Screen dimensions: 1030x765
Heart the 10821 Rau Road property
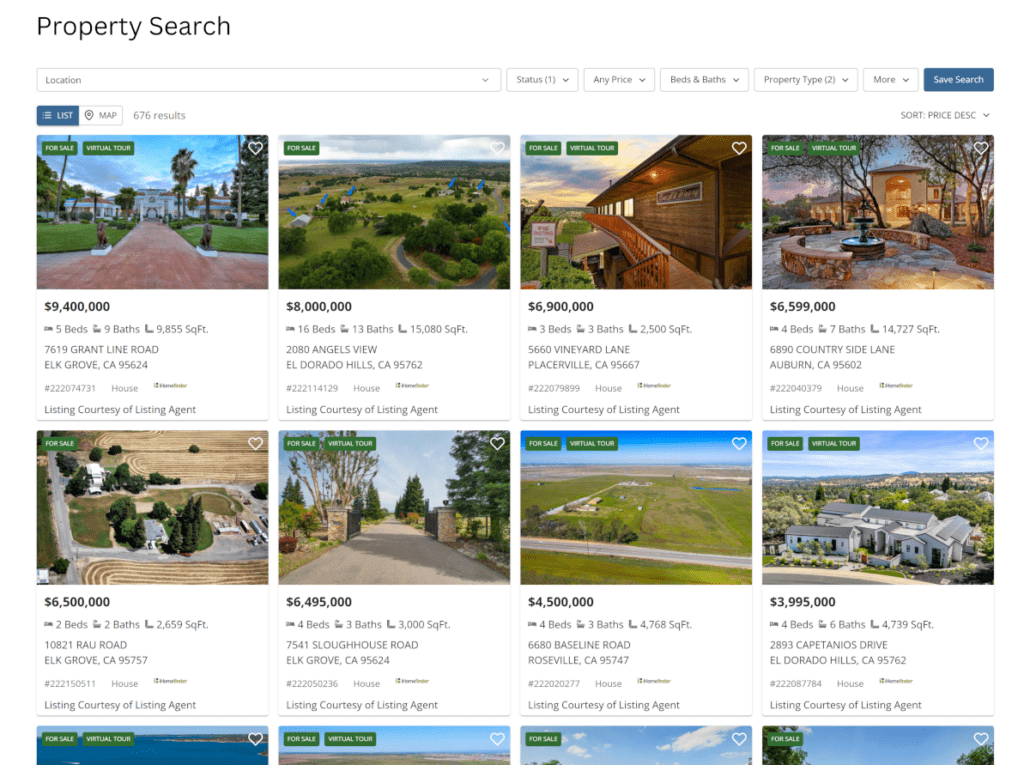click(x=255, y=444)
